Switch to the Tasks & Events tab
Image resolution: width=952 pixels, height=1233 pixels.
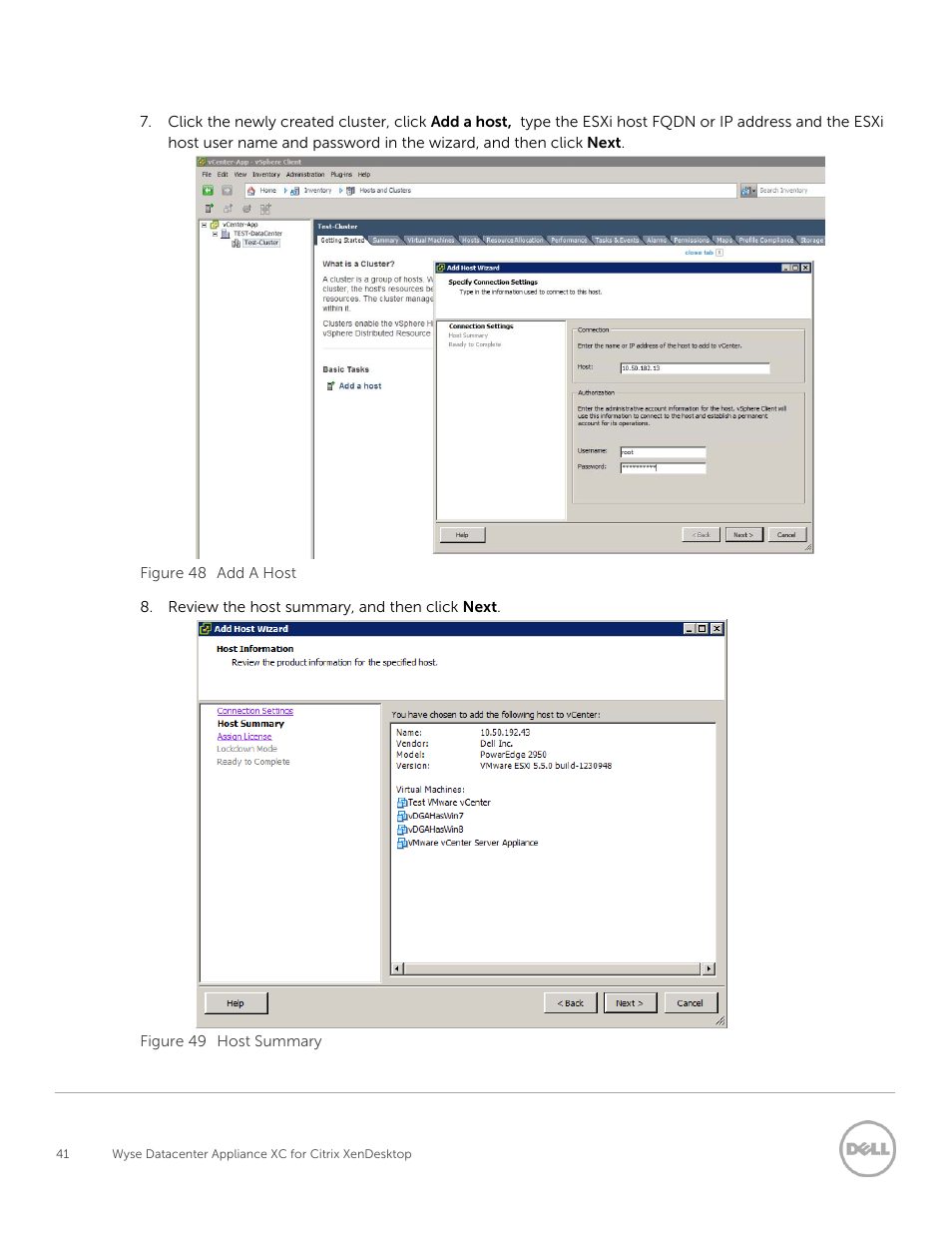pyautogui.click(x=617, y=241)
